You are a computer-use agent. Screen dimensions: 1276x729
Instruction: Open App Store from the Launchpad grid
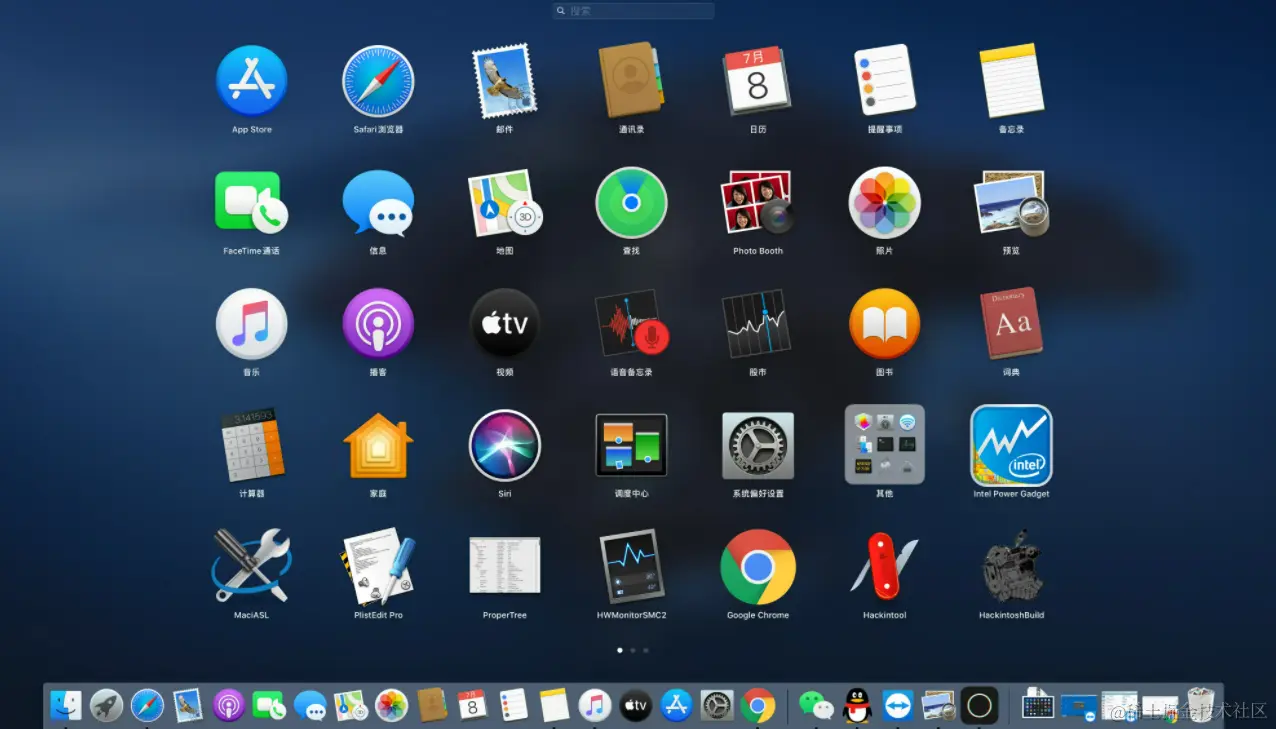coord(252,81)
